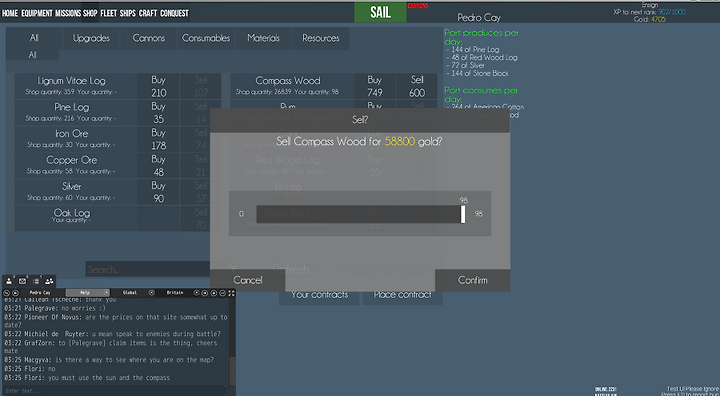Click the sell quantity slider track
The height and width of the screenshot is (396, 720).
[360, 214]
